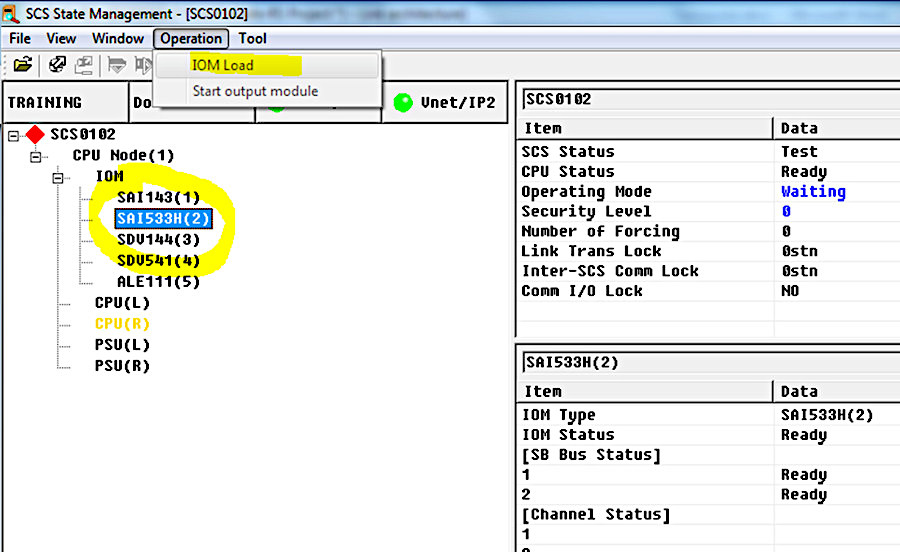The height and width of the screenshot is (552, 900).
Task: Click the Link Trans Lock row label
Action: pyautogui.click(x=591, y=251)
